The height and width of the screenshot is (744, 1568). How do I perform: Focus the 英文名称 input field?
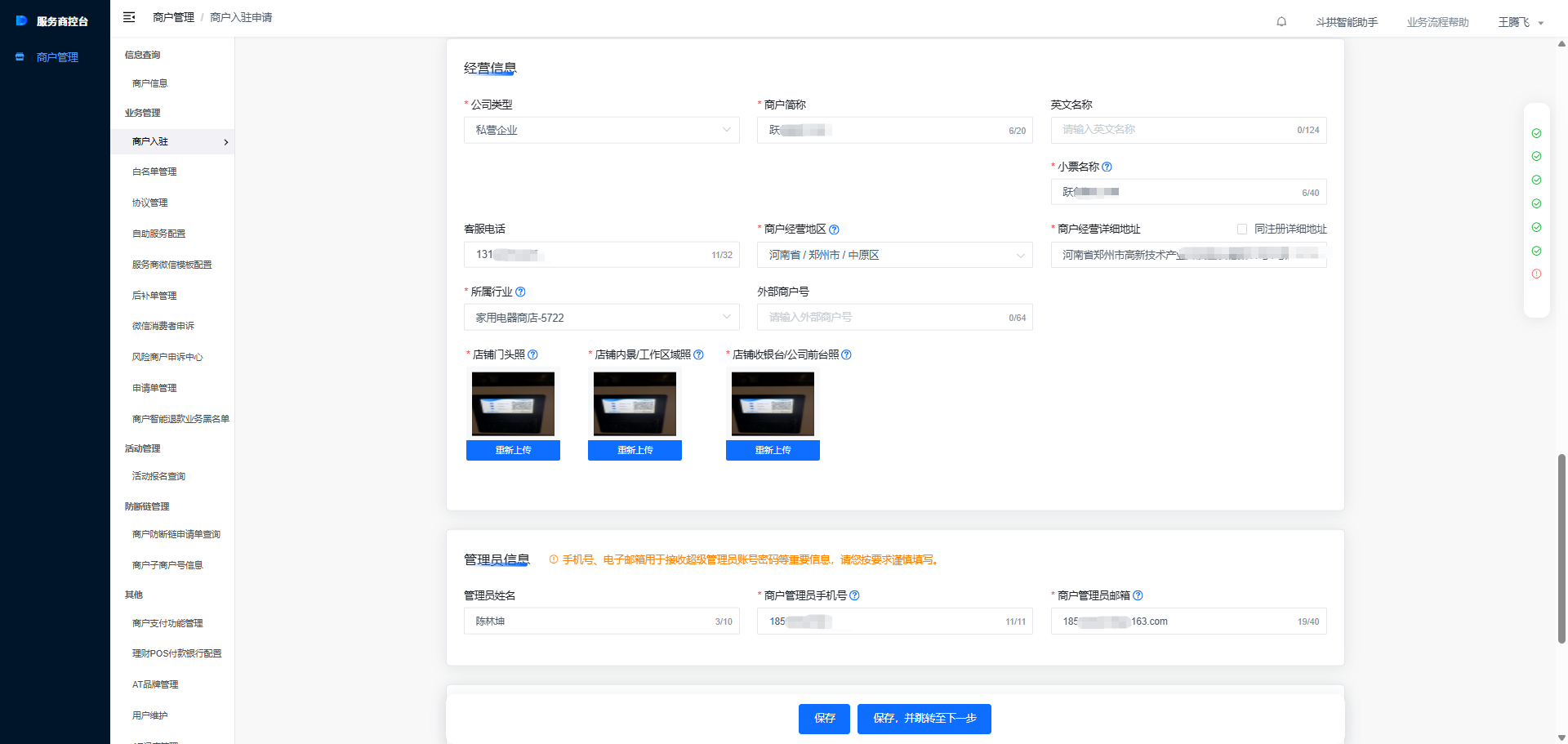1188,130
